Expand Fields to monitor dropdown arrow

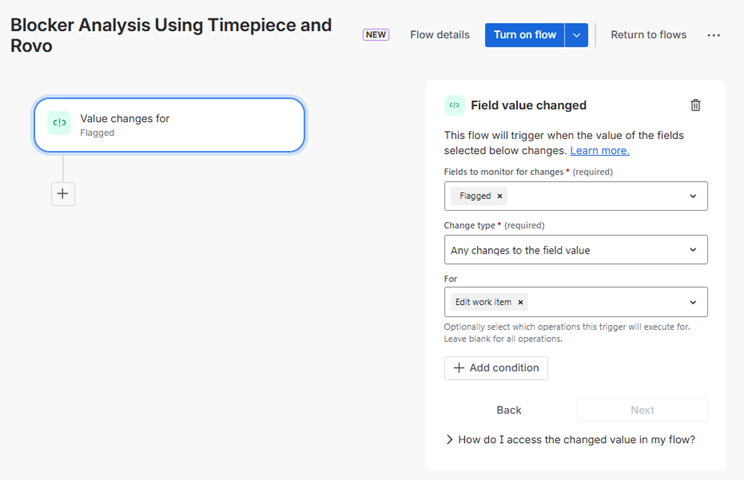[x=693, y=196]
